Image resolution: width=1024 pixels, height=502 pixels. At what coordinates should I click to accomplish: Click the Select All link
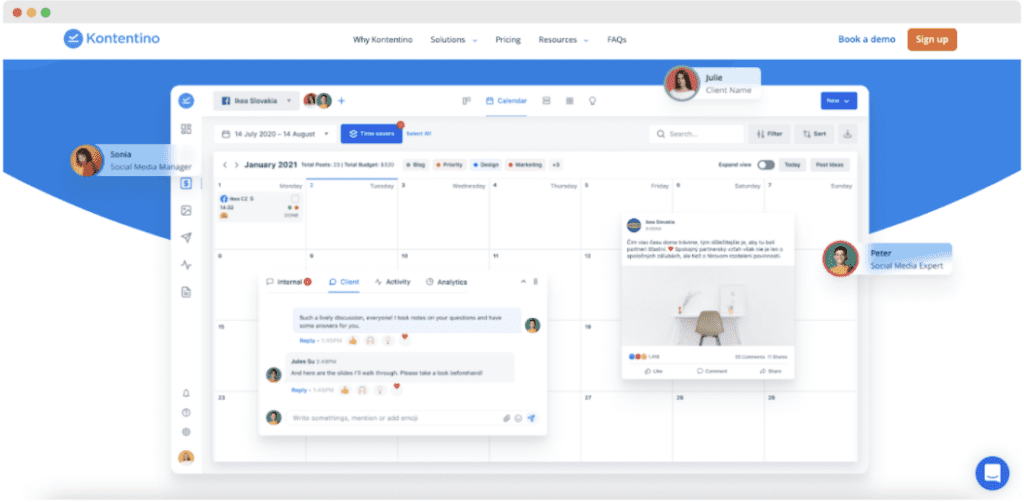tap(418, 134)
